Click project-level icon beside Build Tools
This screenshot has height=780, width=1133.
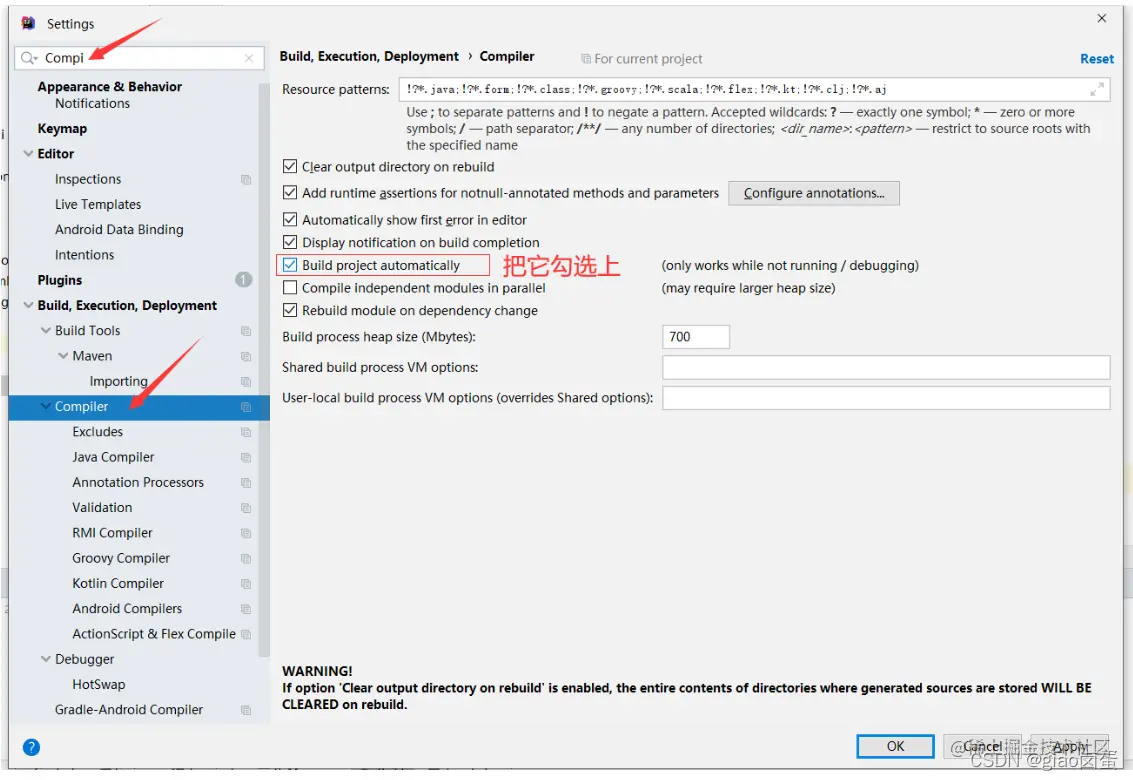[x=246, y=331]
